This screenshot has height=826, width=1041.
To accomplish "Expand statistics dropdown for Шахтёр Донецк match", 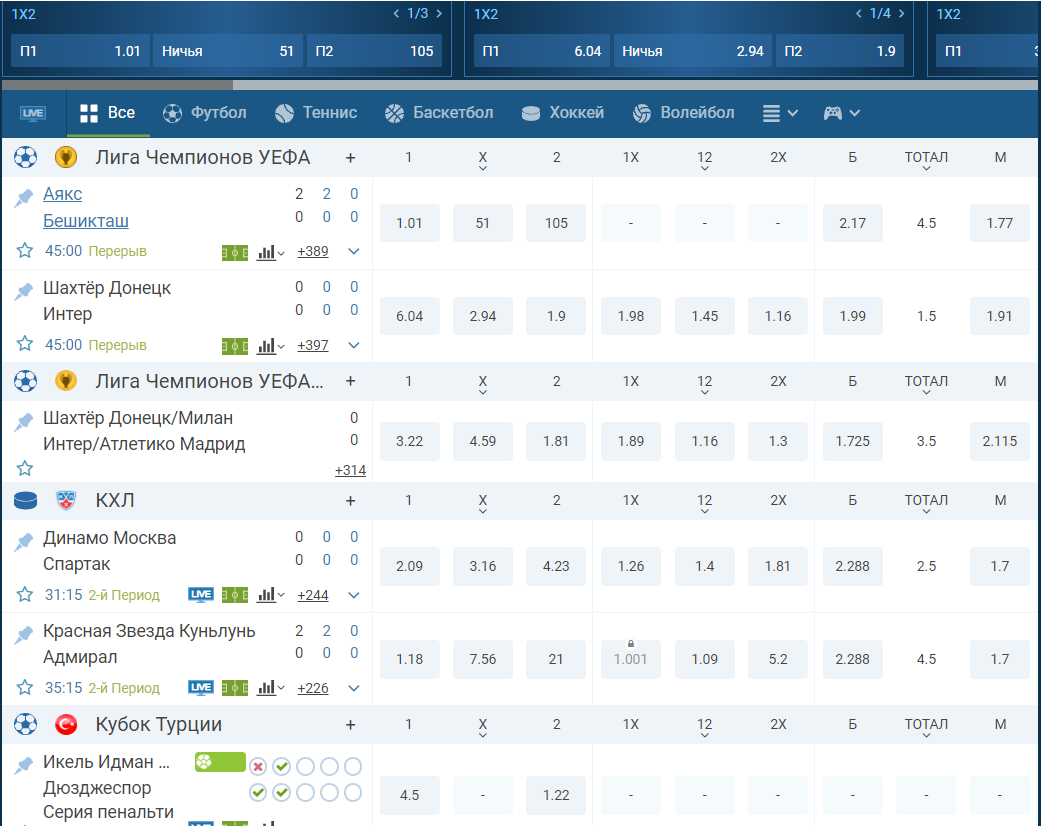I will (x=271, y=346).
